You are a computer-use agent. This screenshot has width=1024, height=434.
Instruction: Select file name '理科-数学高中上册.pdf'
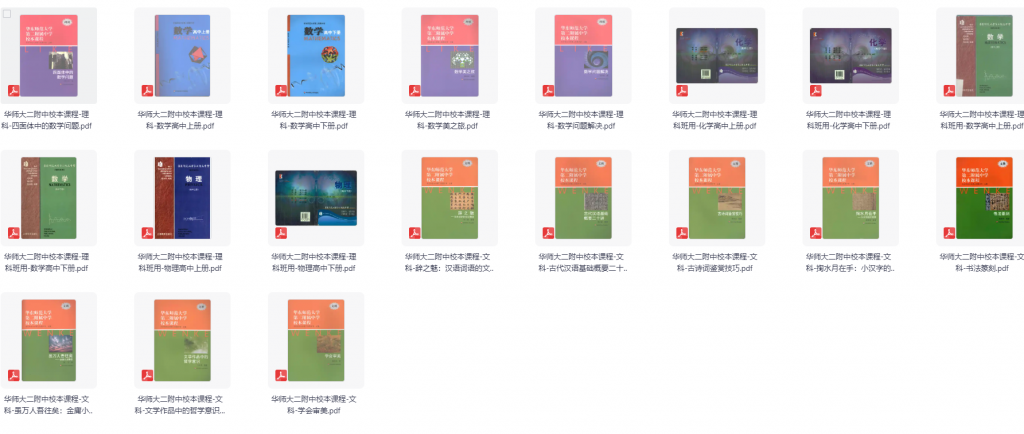pos(182,120)
